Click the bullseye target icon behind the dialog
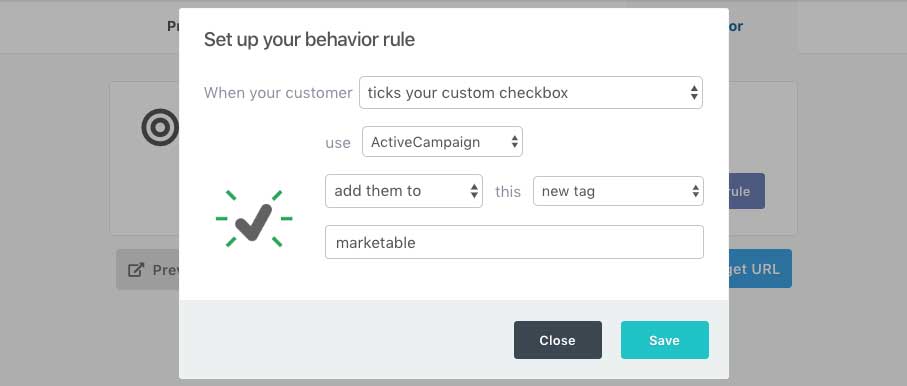Viewport: 907px width, 386px height. [160, 127]
